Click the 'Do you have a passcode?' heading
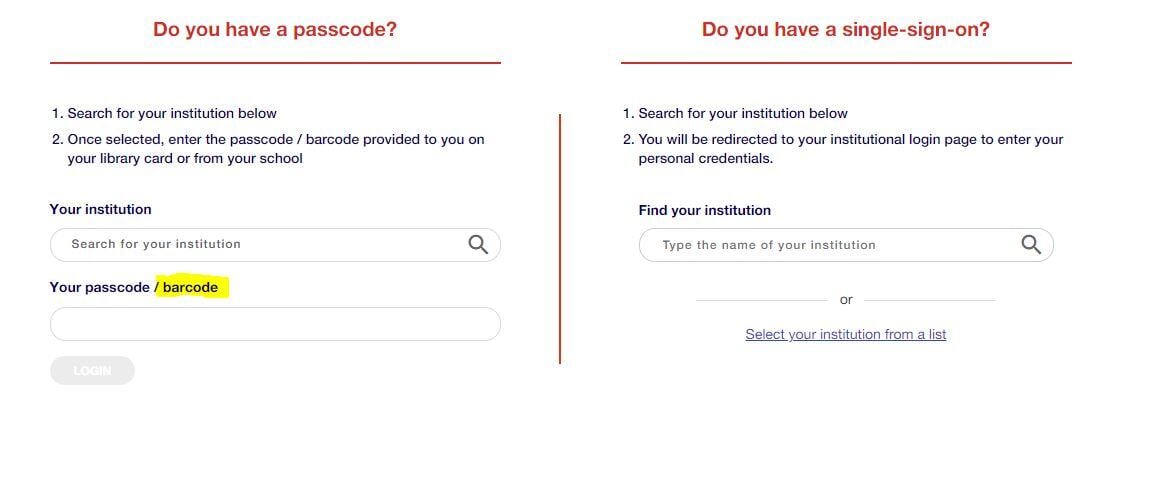The width and height of the screenshot is (1175, 489). 275,29
